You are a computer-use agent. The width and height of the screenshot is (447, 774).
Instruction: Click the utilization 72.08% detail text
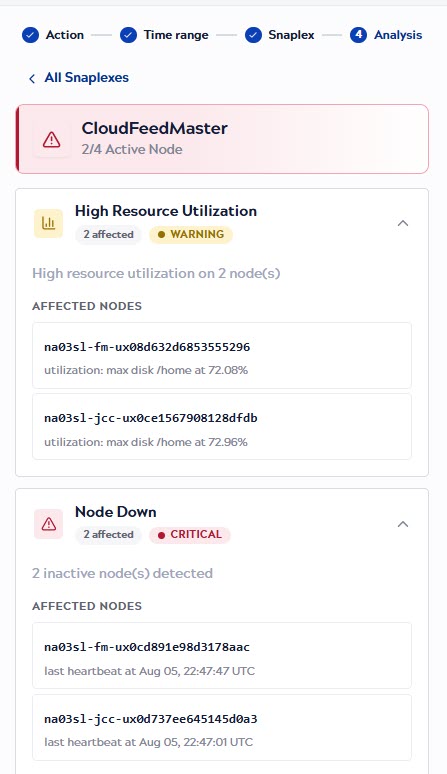[x=146, y=370]
